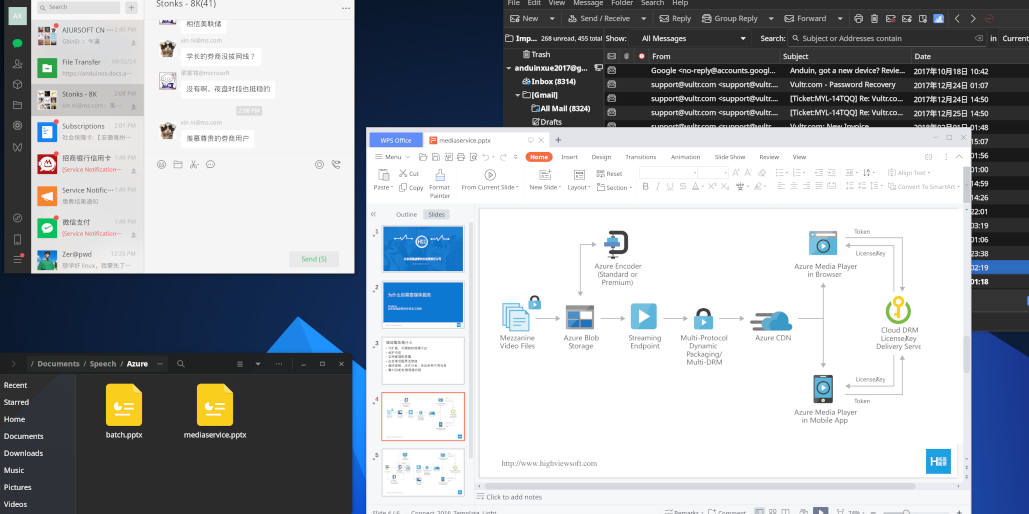
Task: Toggle underline formatting in WPS ribbon
Action: point(671,187)
